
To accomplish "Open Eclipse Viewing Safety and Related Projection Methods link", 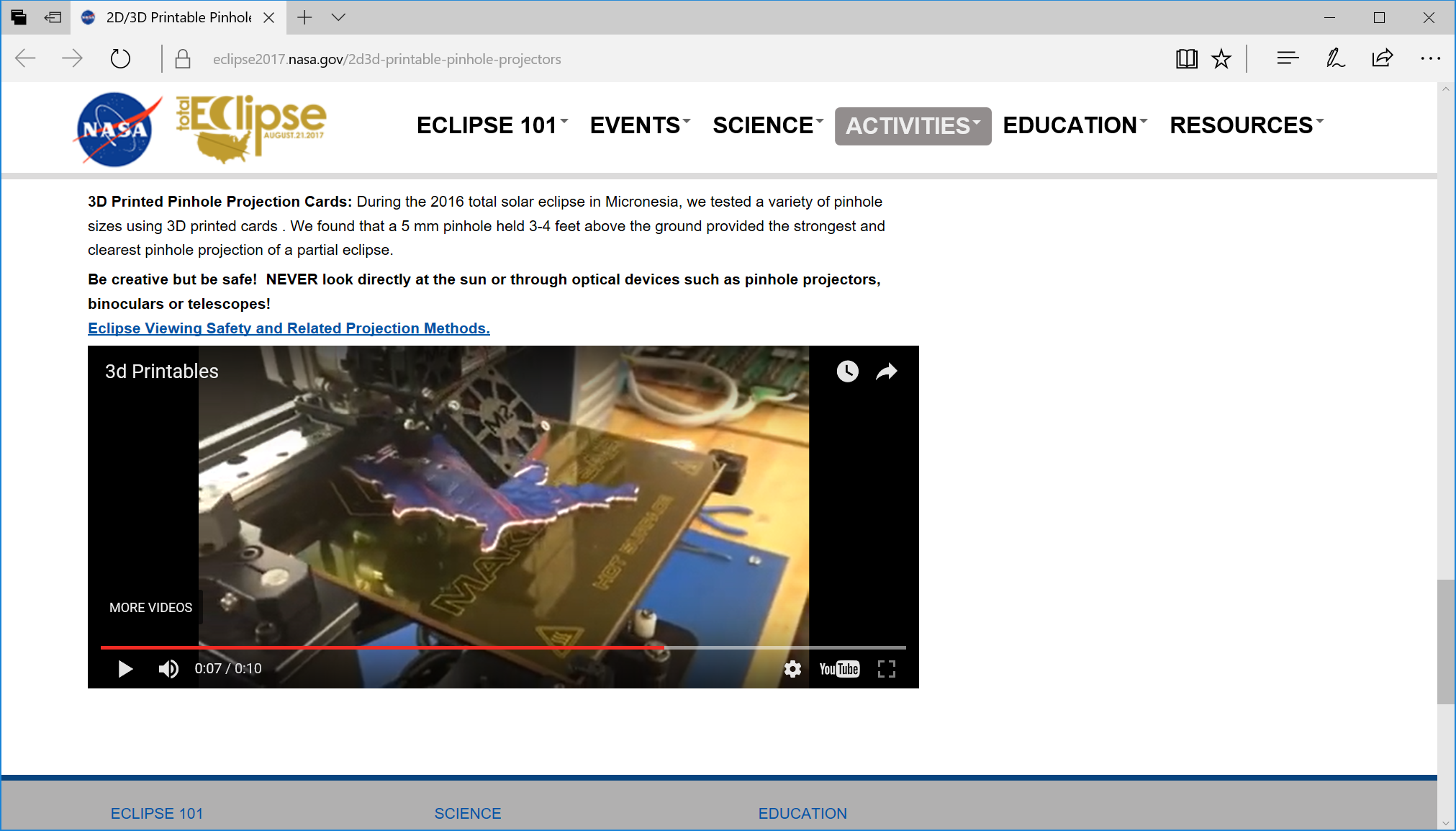I will click(x=289, y=328).
